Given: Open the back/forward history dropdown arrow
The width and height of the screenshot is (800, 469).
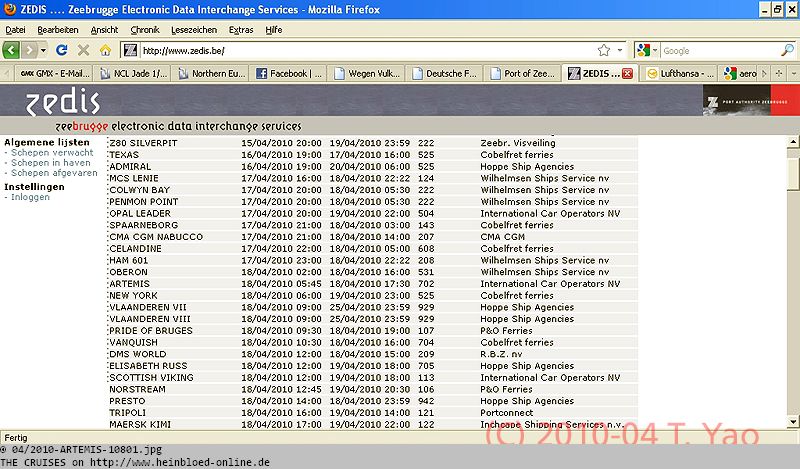Looking at the screenshot, I should point(43,50).
